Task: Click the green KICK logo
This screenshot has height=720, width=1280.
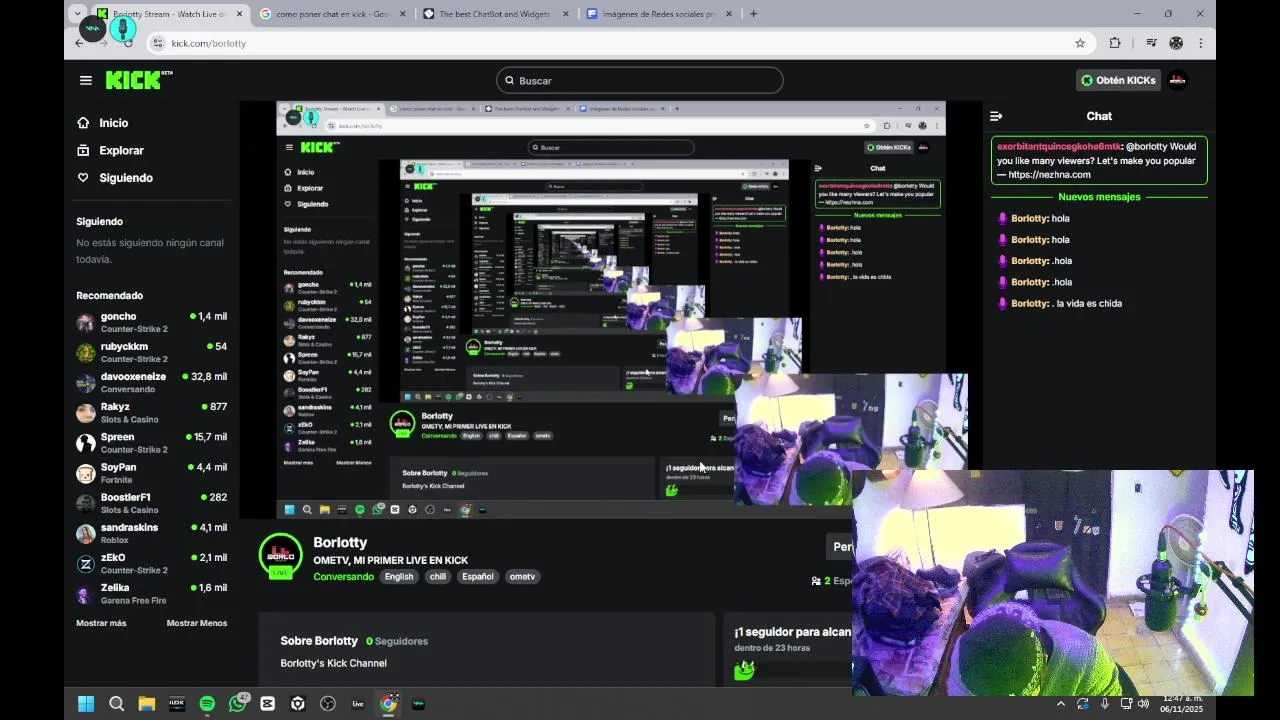Action: [x=139, y=80]
